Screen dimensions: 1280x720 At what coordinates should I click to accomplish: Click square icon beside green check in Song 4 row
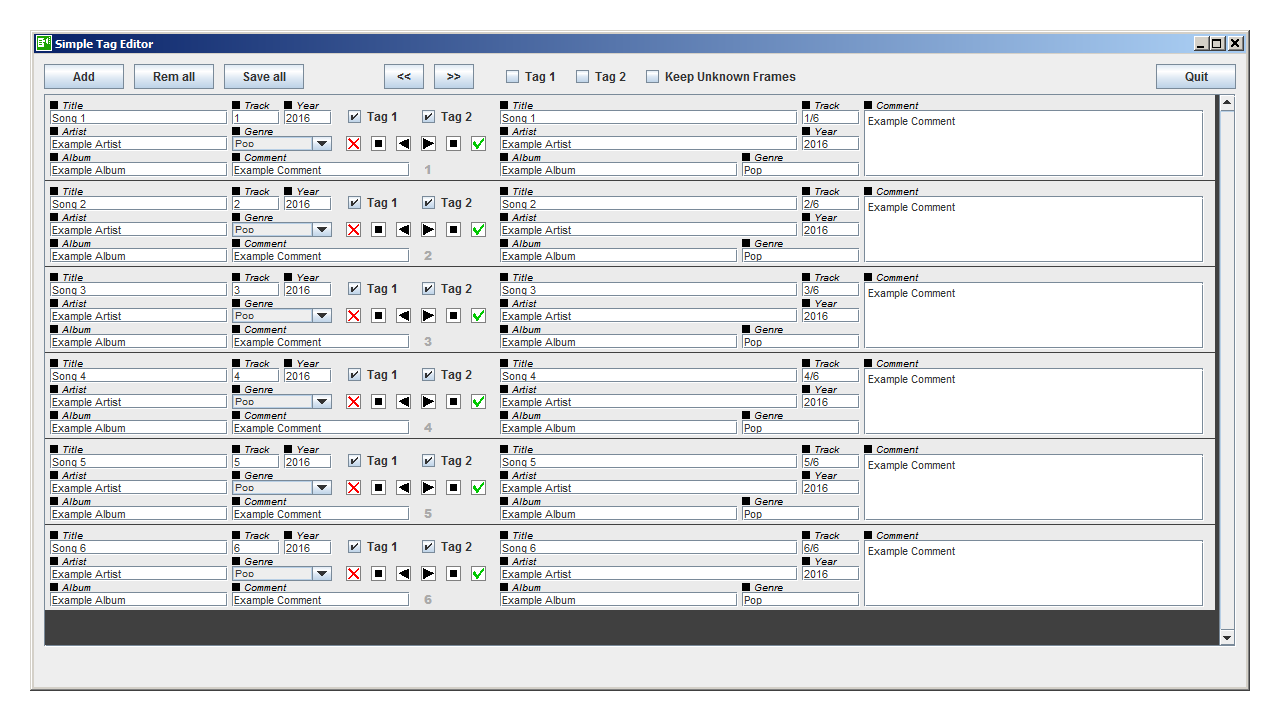click(453, 402)
